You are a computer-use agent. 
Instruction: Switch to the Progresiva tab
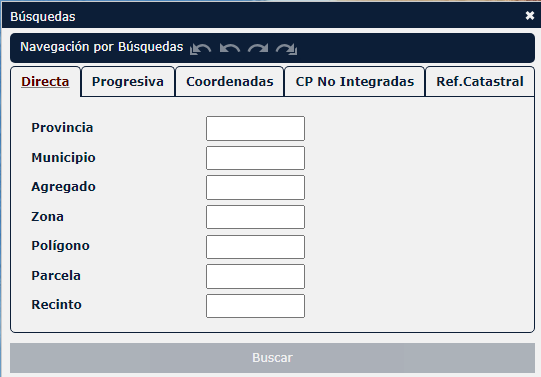(x=128, y=82)
